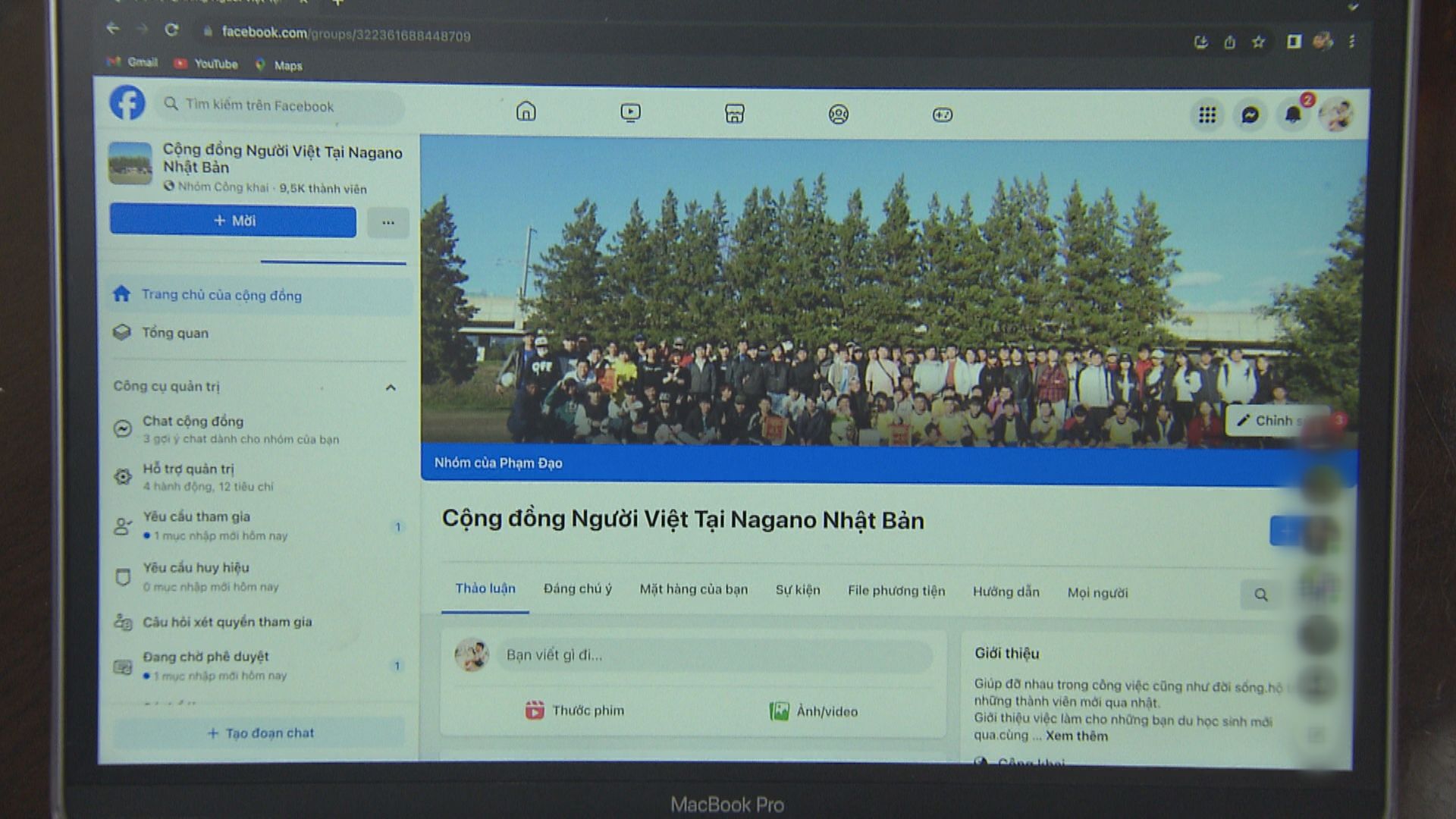This screenshot has height=819, width=1456.
Task: Click the Tìm kiếm trên Facebook search box
Action: coord(281,105)
